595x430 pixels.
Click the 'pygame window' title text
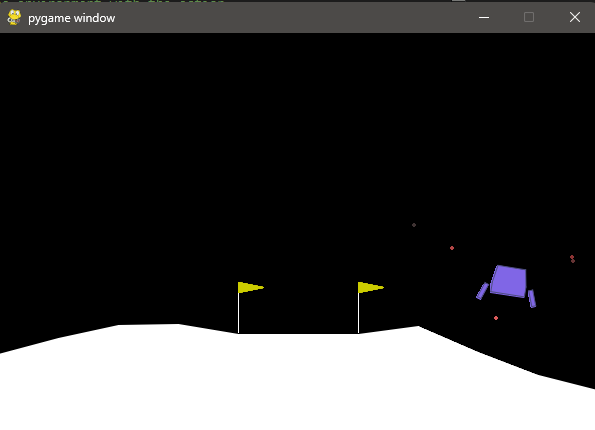pos(71,18)
